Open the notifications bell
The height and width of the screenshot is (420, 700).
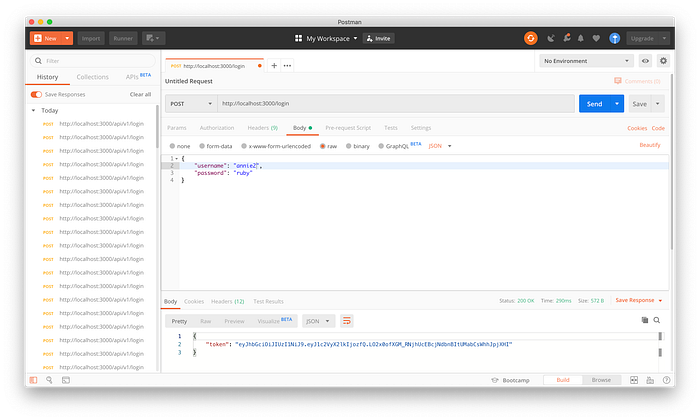point(580,38)
